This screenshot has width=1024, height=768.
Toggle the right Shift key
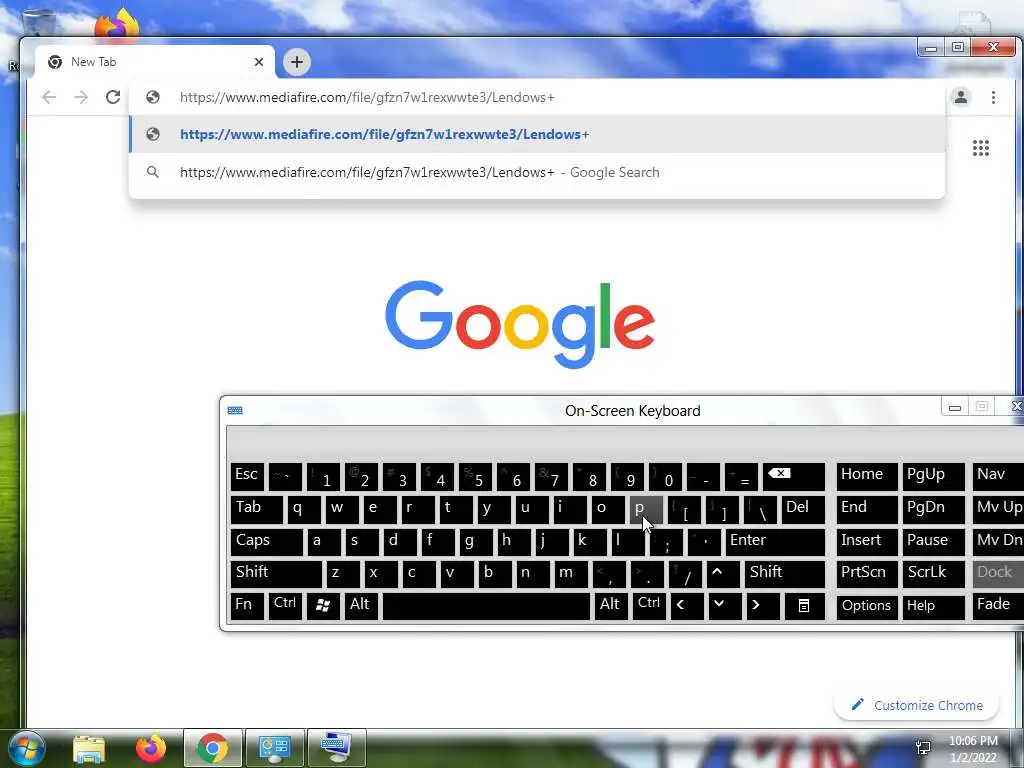(784, 573)
